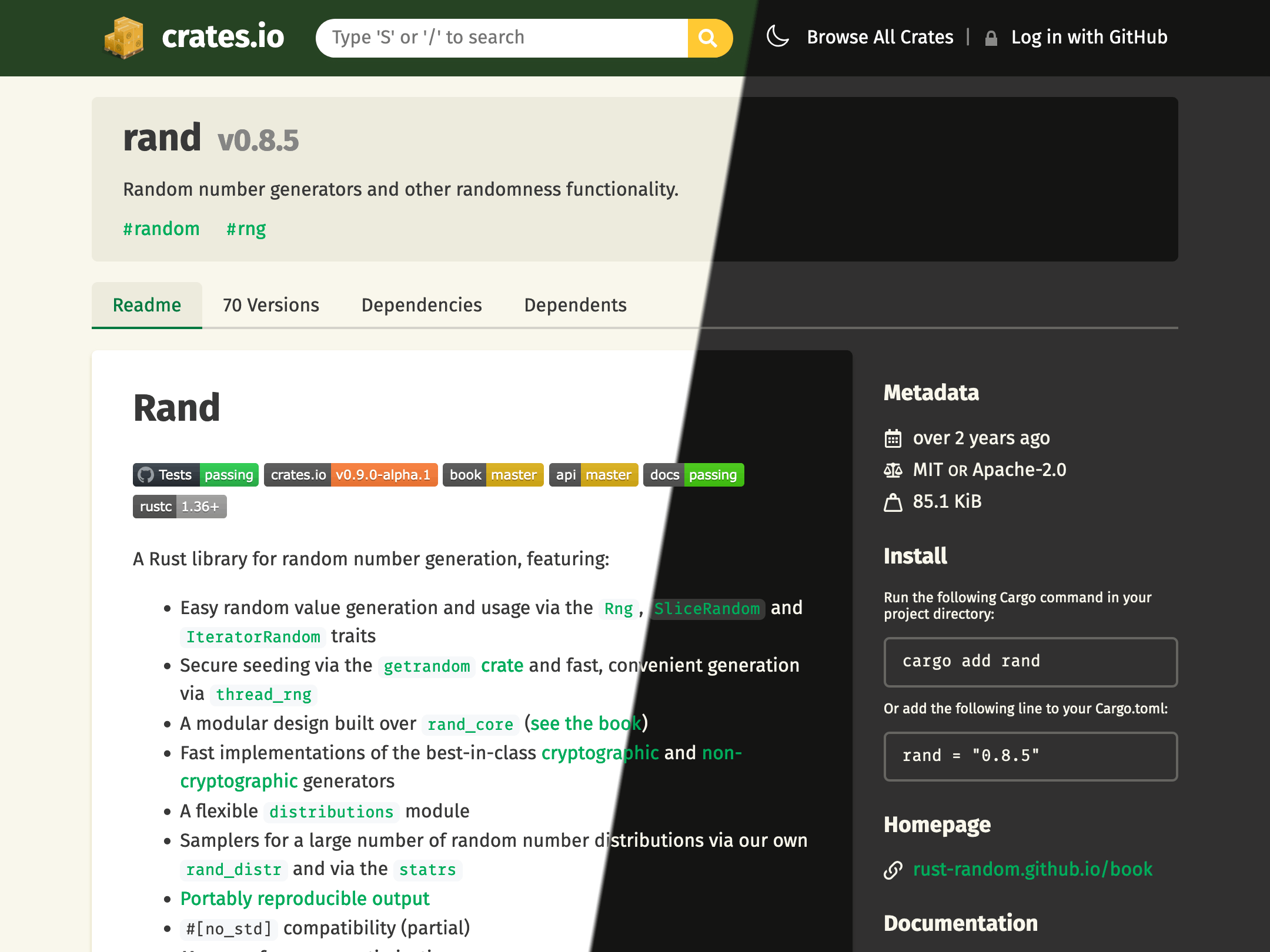The height and width of the screenshot is (952, 1270).
Task: Open the crates.io v0.9.0-alpha.1 badge
Action: (x=350, y=475)
